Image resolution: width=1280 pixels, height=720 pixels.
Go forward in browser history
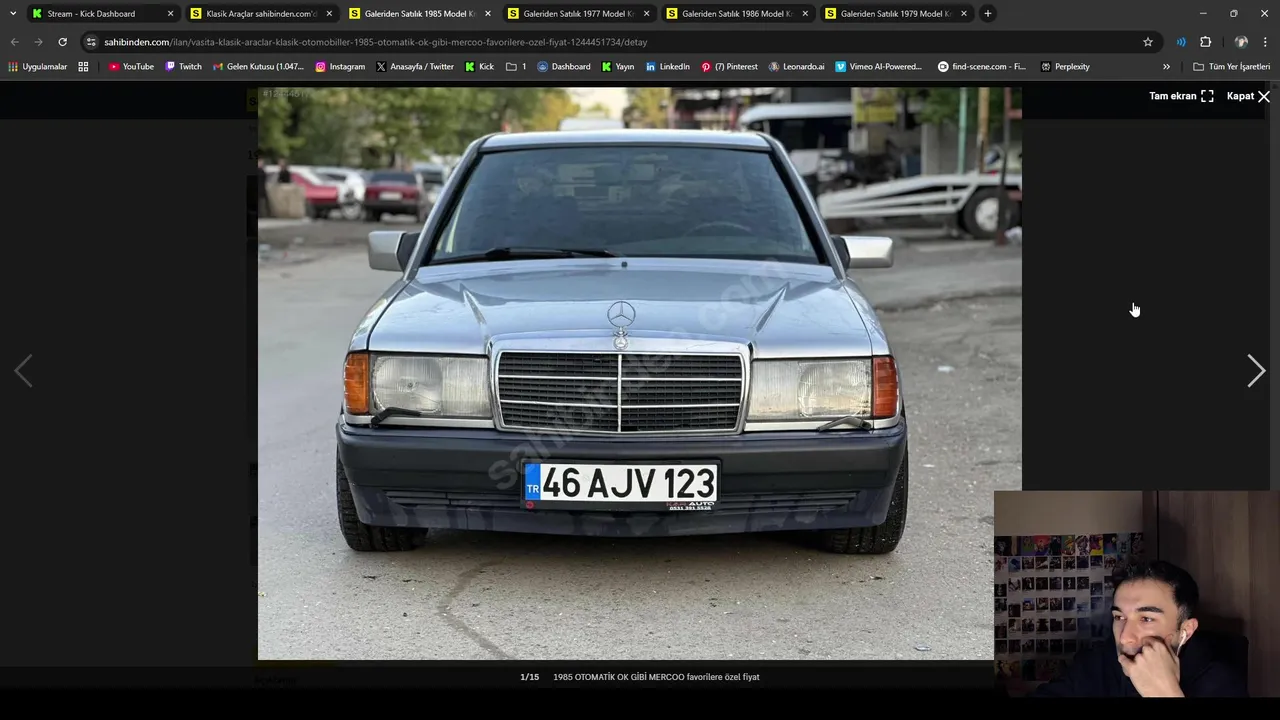(38, 42)
